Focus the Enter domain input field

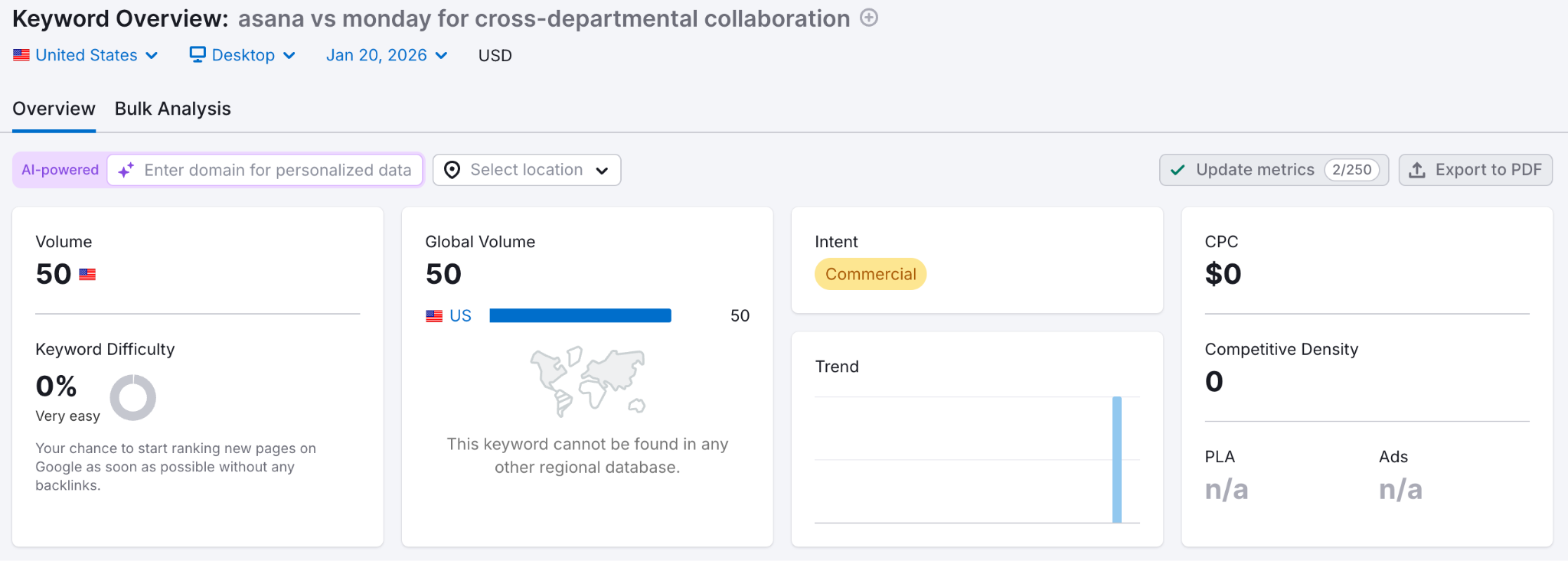(278, 170)
